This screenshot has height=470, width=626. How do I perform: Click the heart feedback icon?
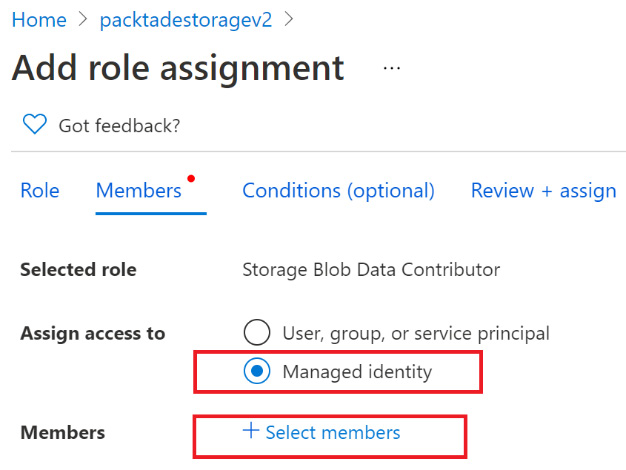pos(35,125)
